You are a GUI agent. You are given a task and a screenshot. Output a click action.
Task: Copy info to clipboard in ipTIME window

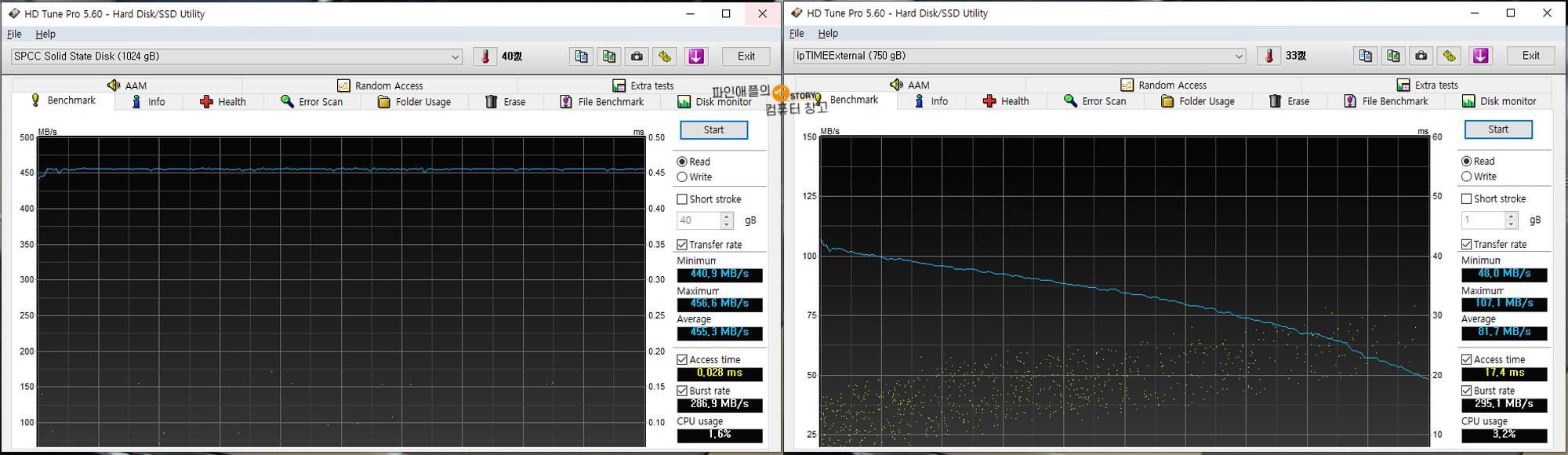(1366, 56)
